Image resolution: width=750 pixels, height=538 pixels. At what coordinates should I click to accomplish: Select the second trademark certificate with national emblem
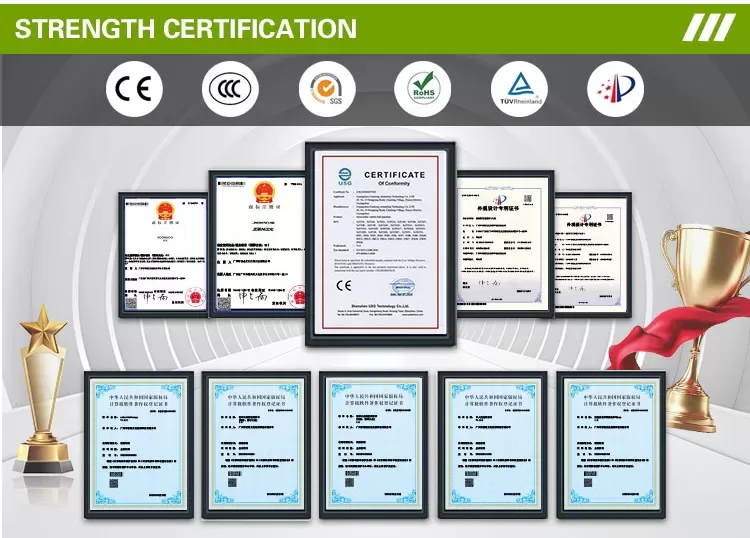(x=257, y=243)
